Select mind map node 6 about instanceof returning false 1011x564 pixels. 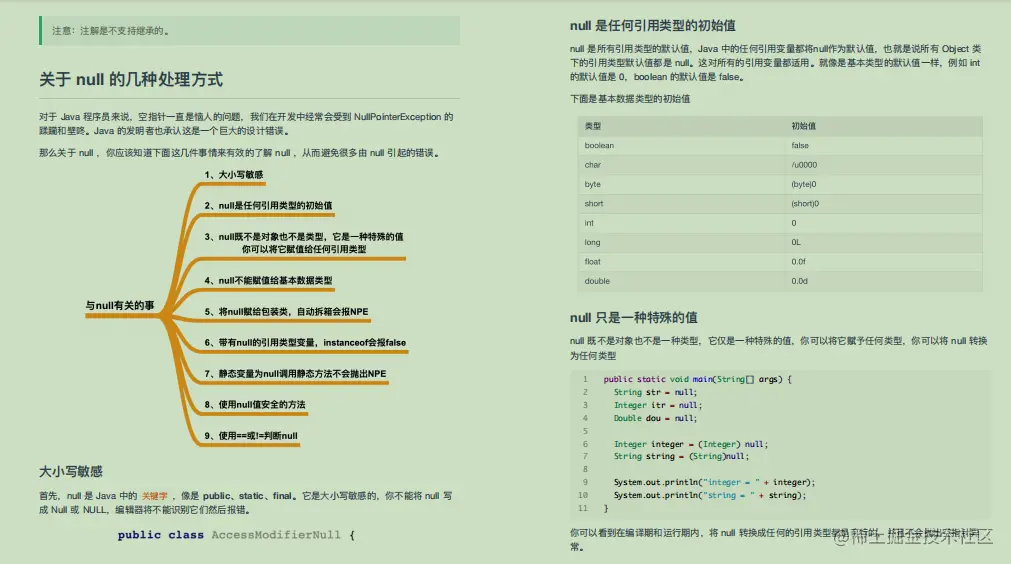pos(305,342)
